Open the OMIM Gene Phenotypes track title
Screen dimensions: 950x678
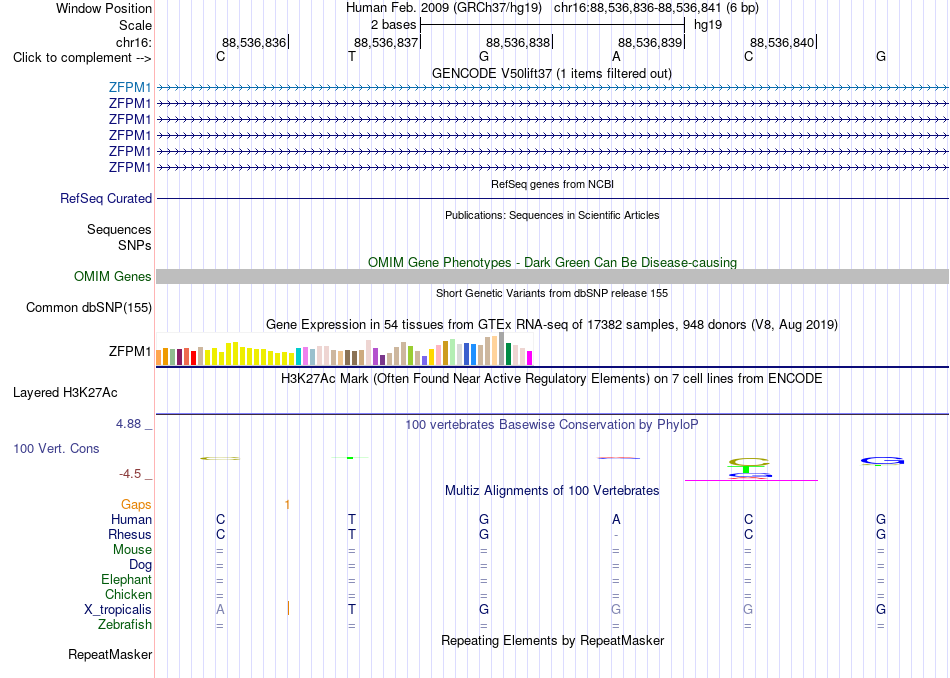coord(552,262)
